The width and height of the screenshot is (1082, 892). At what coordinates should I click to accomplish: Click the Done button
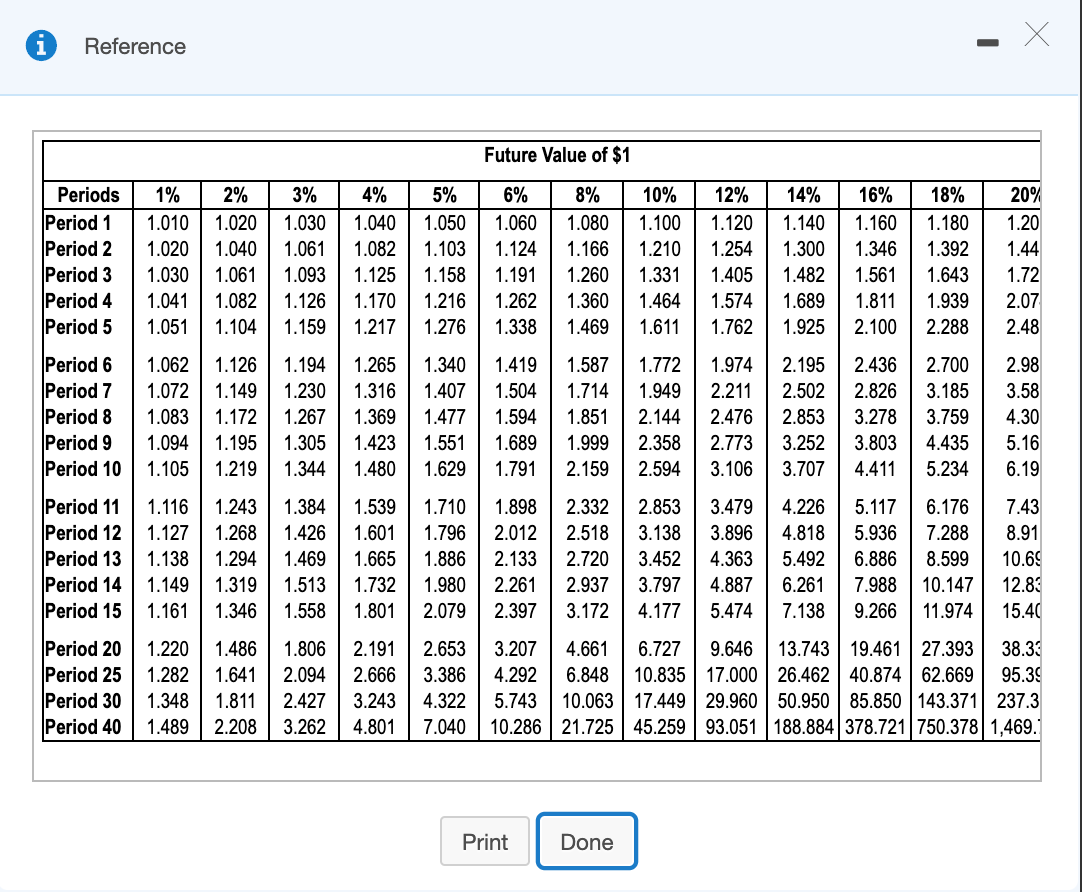pos(587,841)
